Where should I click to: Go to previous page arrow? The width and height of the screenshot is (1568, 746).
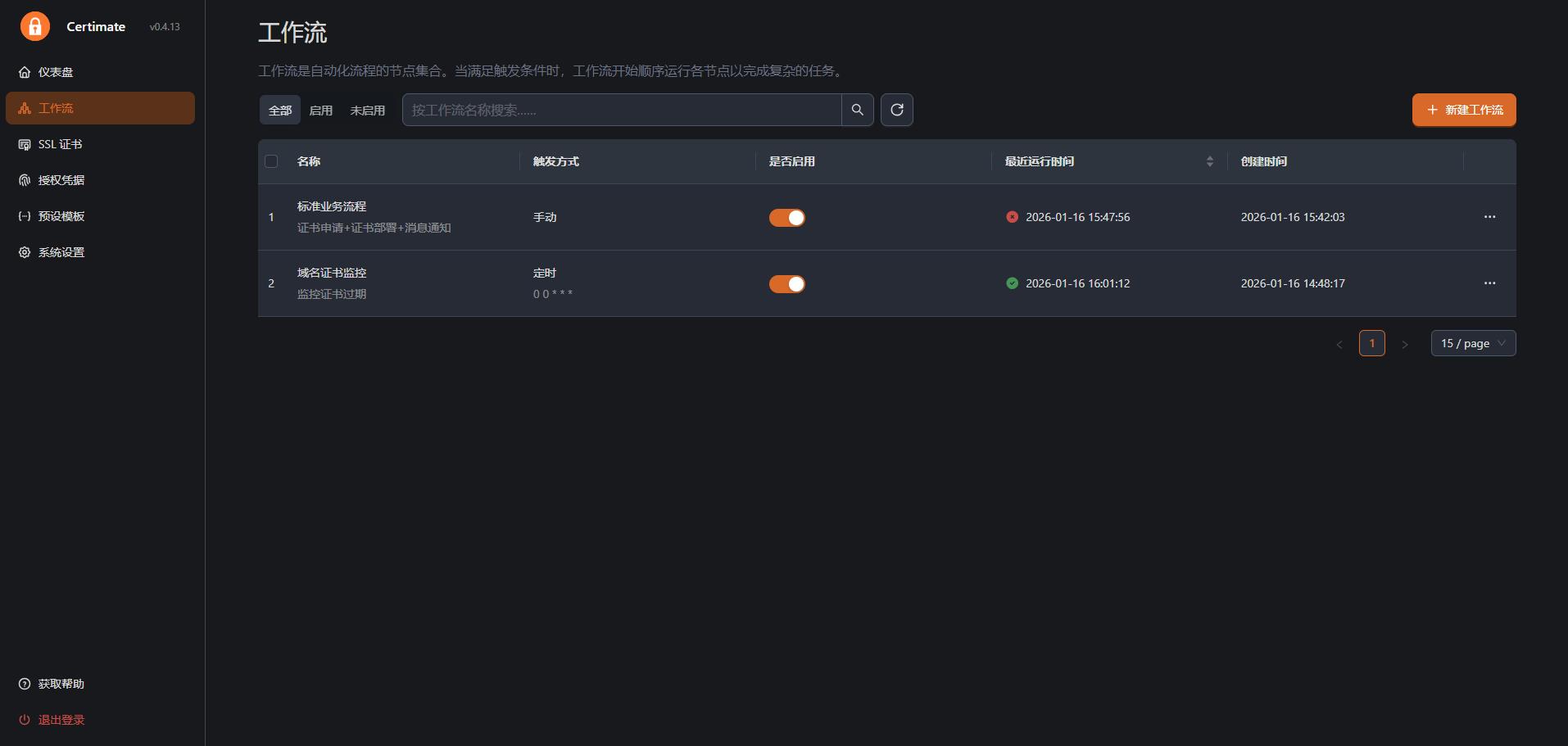pyautogui.click(x=1339, y=344)
